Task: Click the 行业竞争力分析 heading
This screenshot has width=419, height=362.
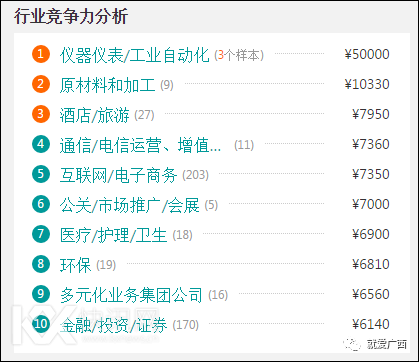Action: (71, 17)
